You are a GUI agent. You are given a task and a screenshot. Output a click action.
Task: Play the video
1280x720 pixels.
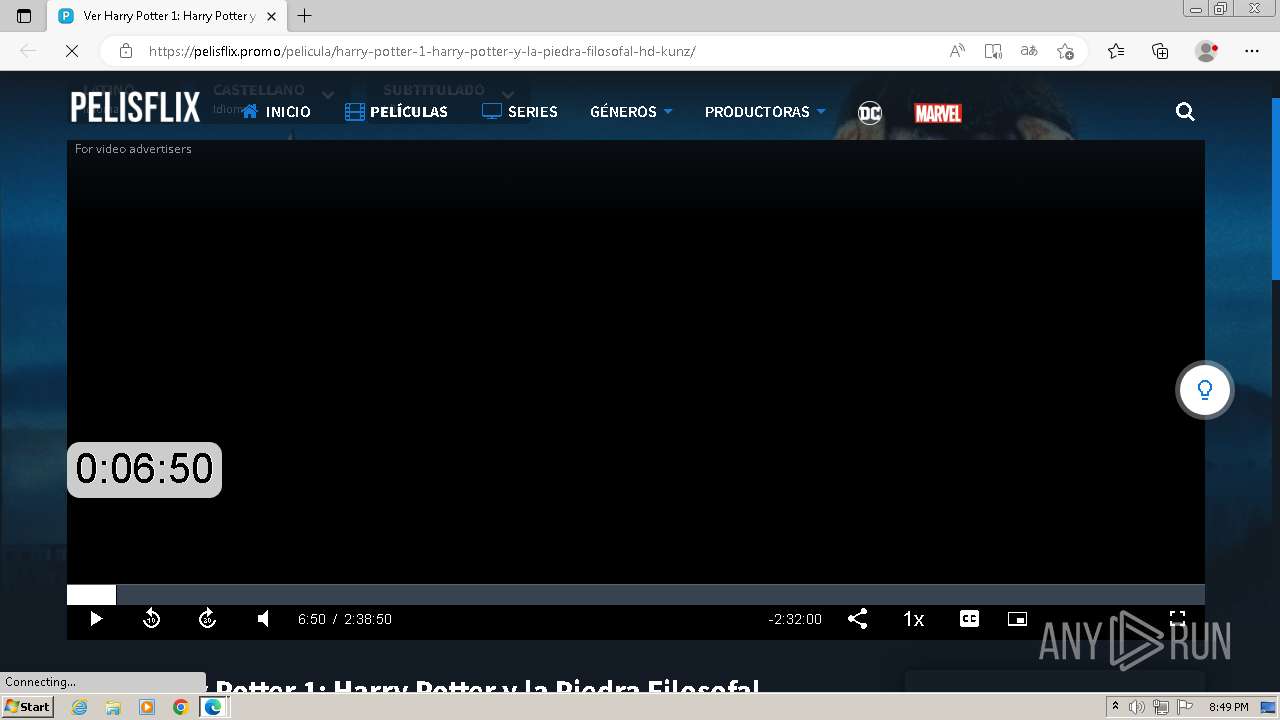click(x=96, y=619)
